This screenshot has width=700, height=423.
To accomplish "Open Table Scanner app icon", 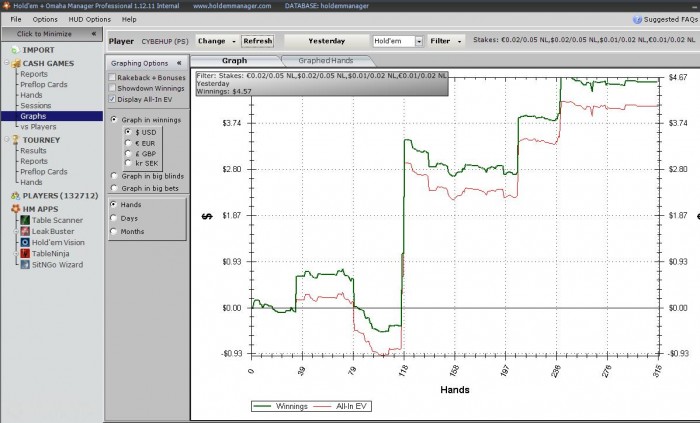I will click(25, 220).
